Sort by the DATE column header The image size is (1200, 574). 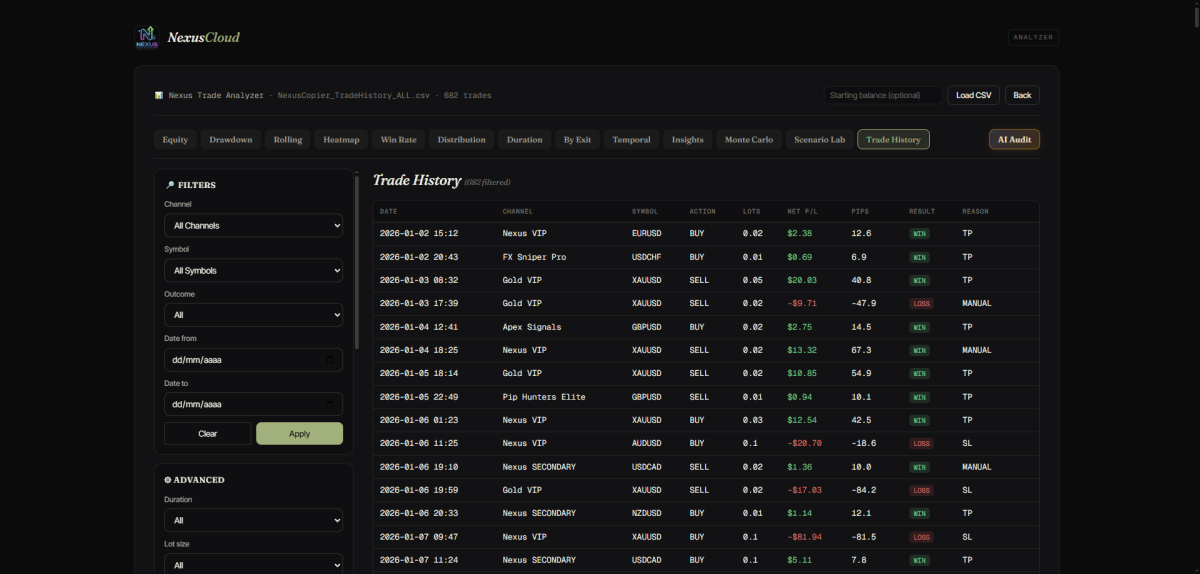[x=389, y=211]
